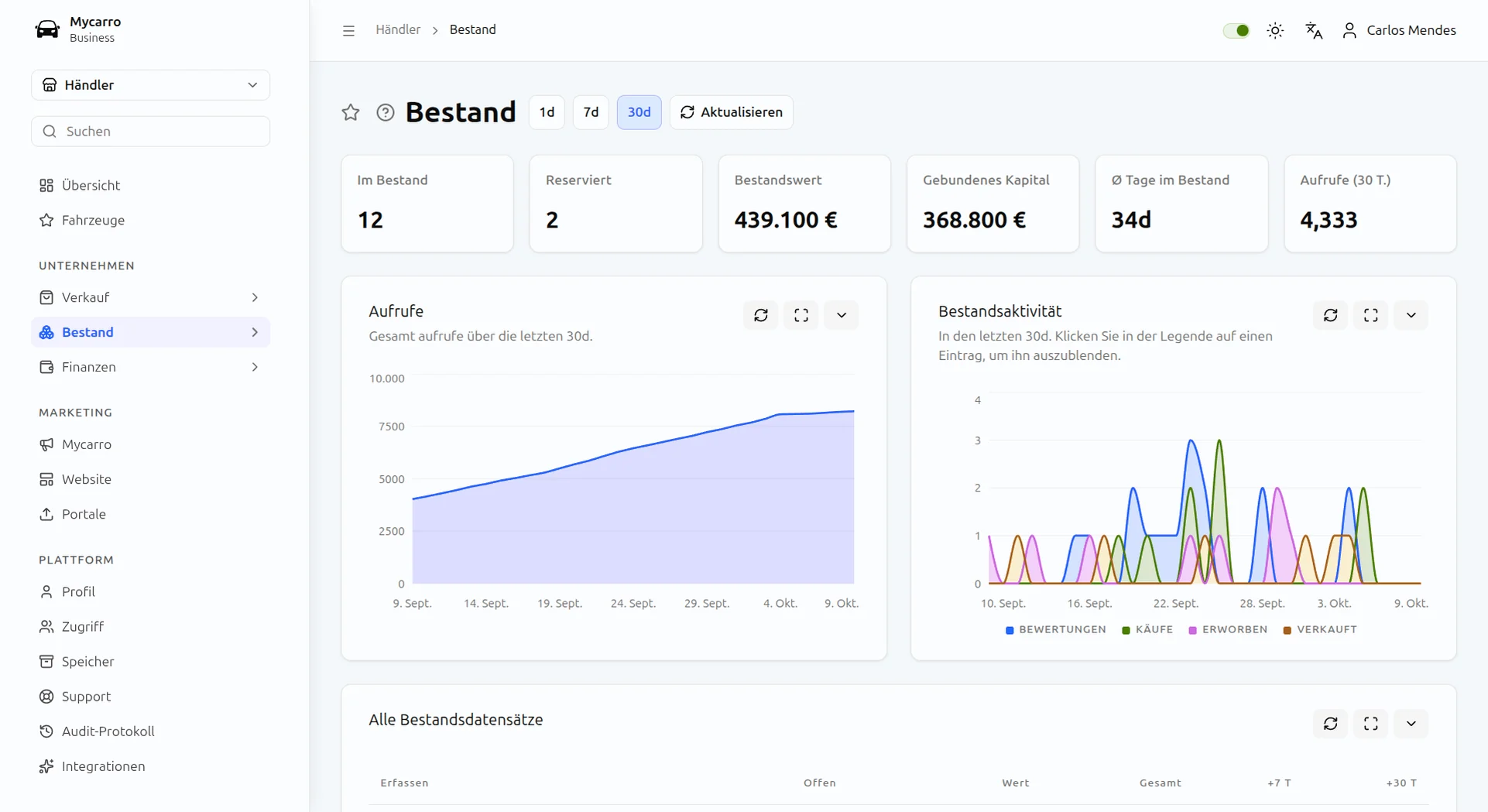Toggle the ERWORBEN legend entry
The image size is (1488, 812).
(1228, 629)
